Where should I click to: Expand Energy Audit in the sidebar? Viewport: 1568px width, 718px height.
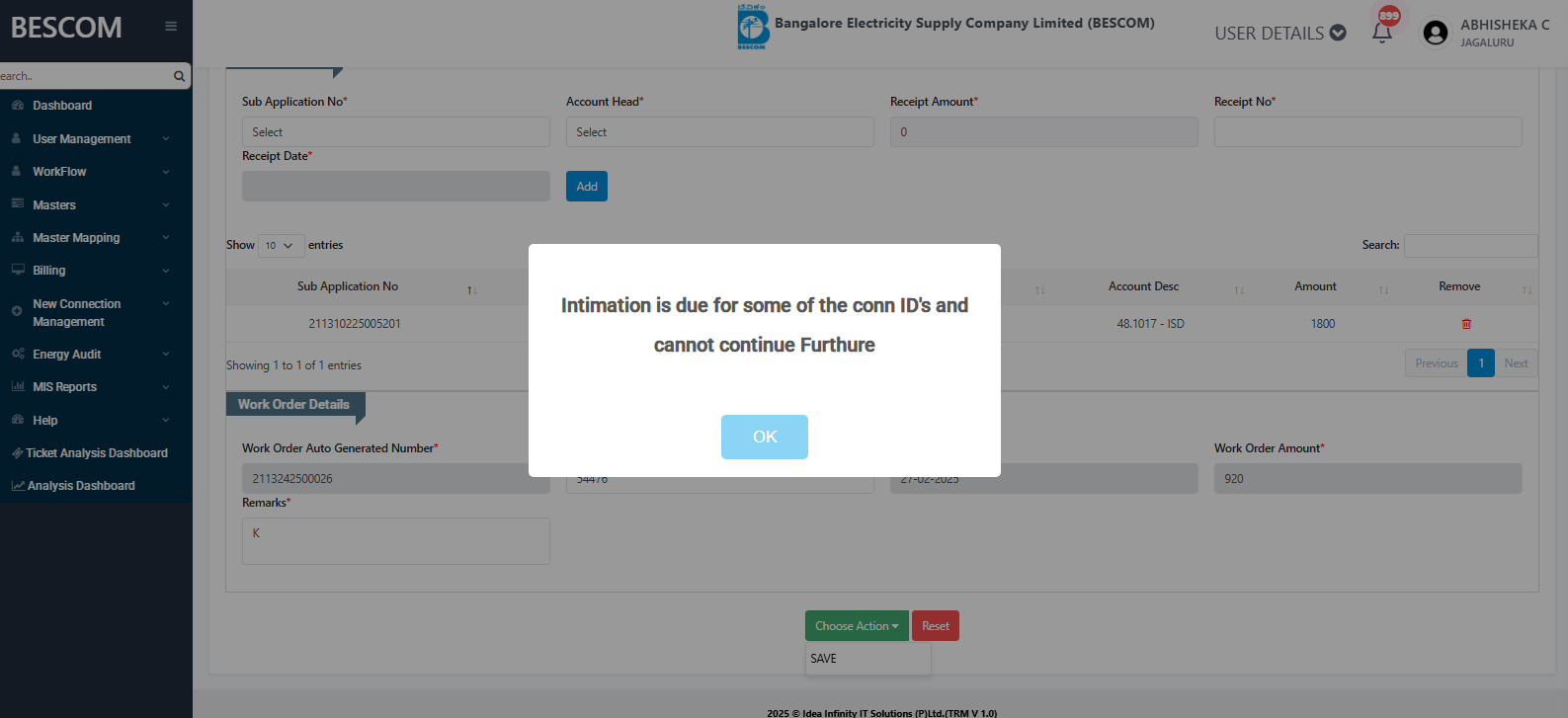coord(96,355)
